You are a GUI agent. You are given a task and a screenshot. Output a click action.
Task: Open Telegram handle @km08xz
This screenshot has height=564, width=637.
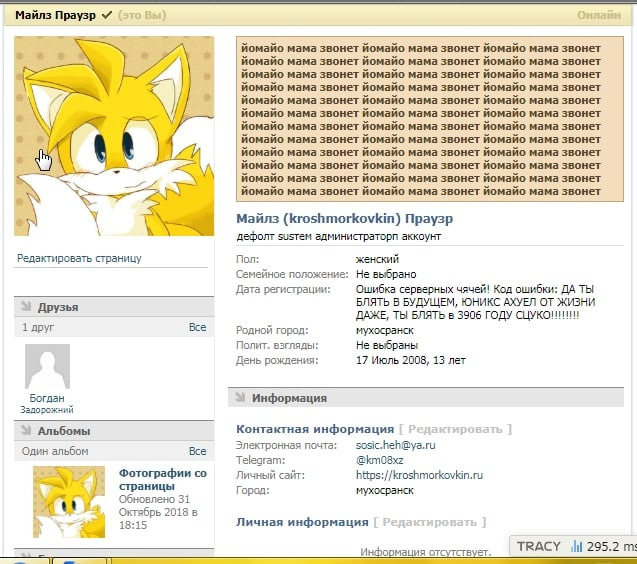(x=379, y=460)
